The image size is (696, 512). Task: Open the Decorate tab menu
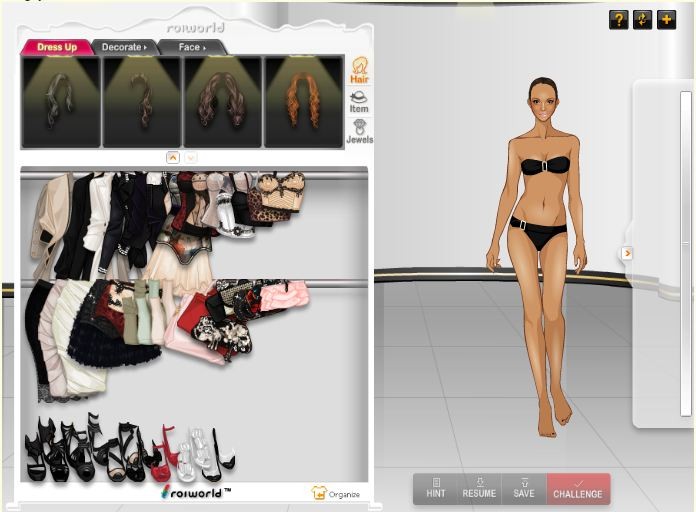[124, 47]
